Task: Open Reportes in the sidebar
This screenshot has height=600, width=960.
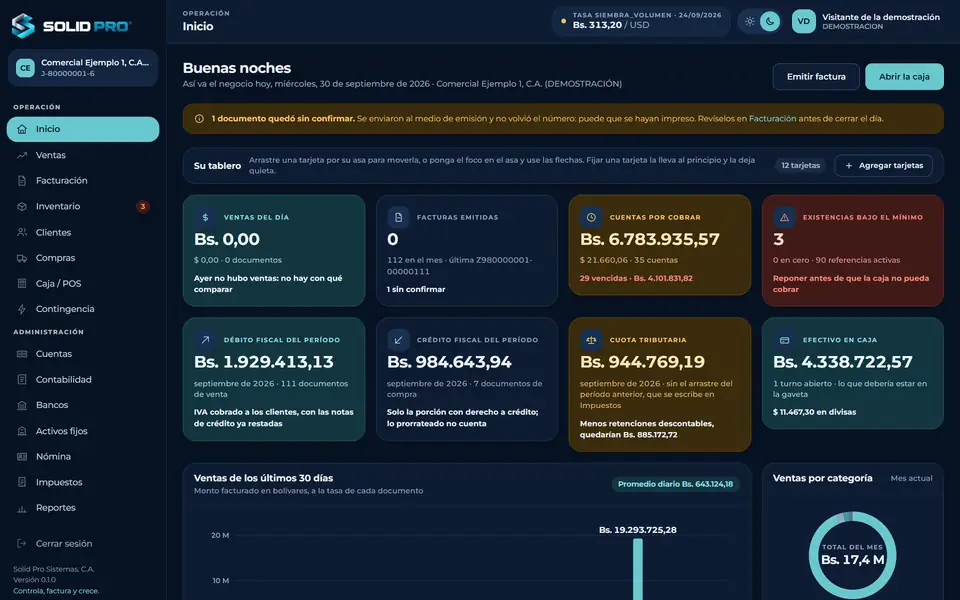Action: (83, 508)
